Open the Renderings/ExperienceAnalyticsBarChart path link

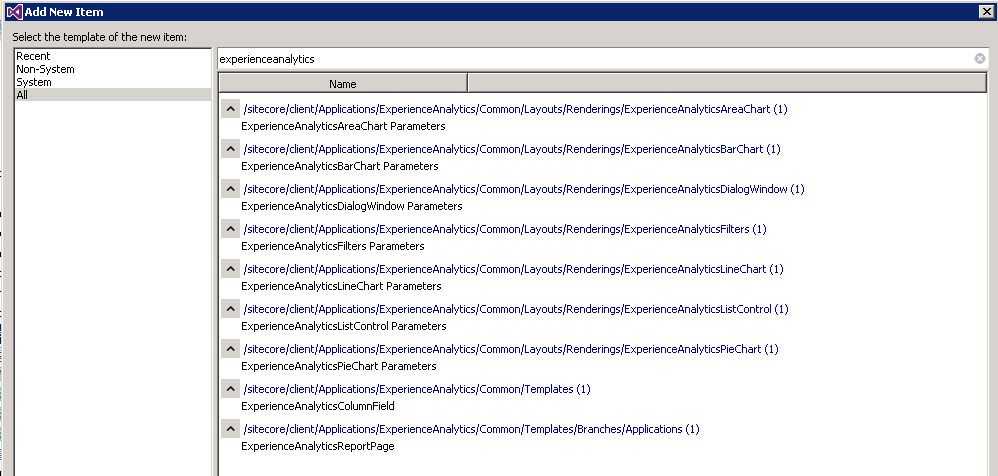[x=512, y=149]
